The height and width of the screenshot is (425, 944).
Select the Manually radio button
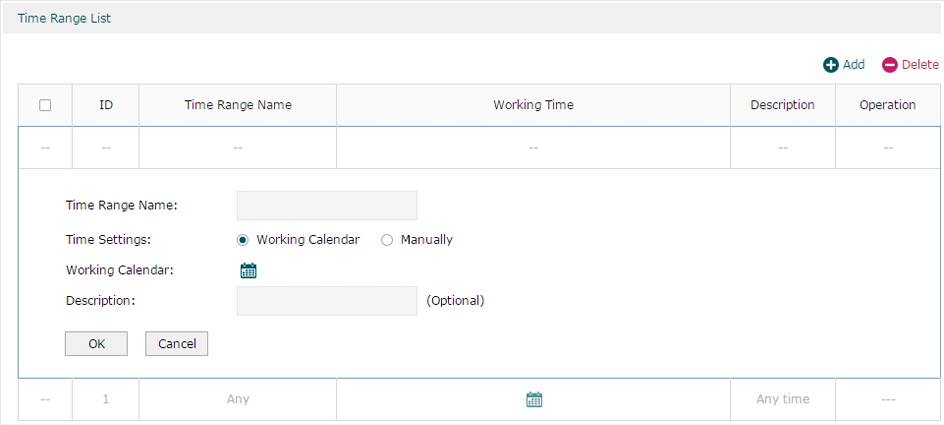387,240
